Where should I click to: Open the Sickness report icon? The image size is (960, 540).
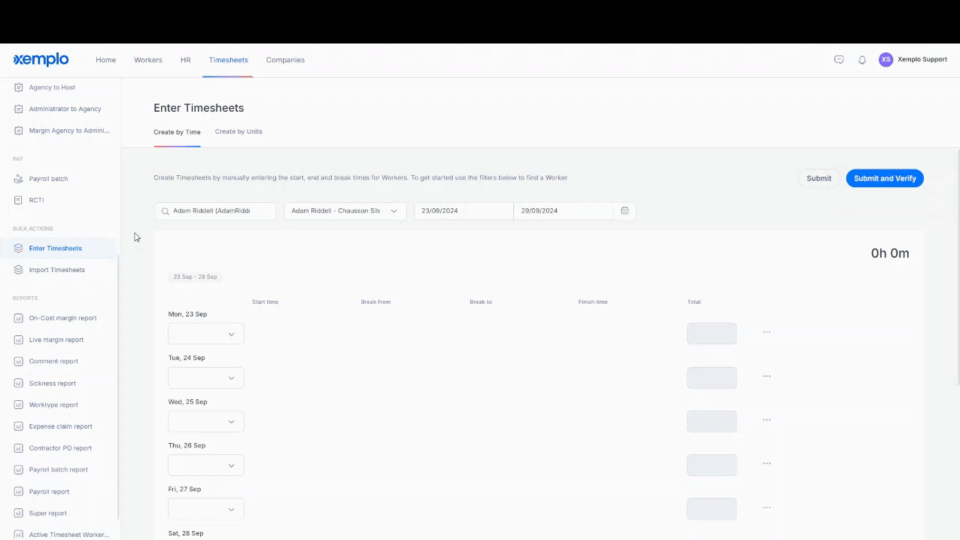18,383
